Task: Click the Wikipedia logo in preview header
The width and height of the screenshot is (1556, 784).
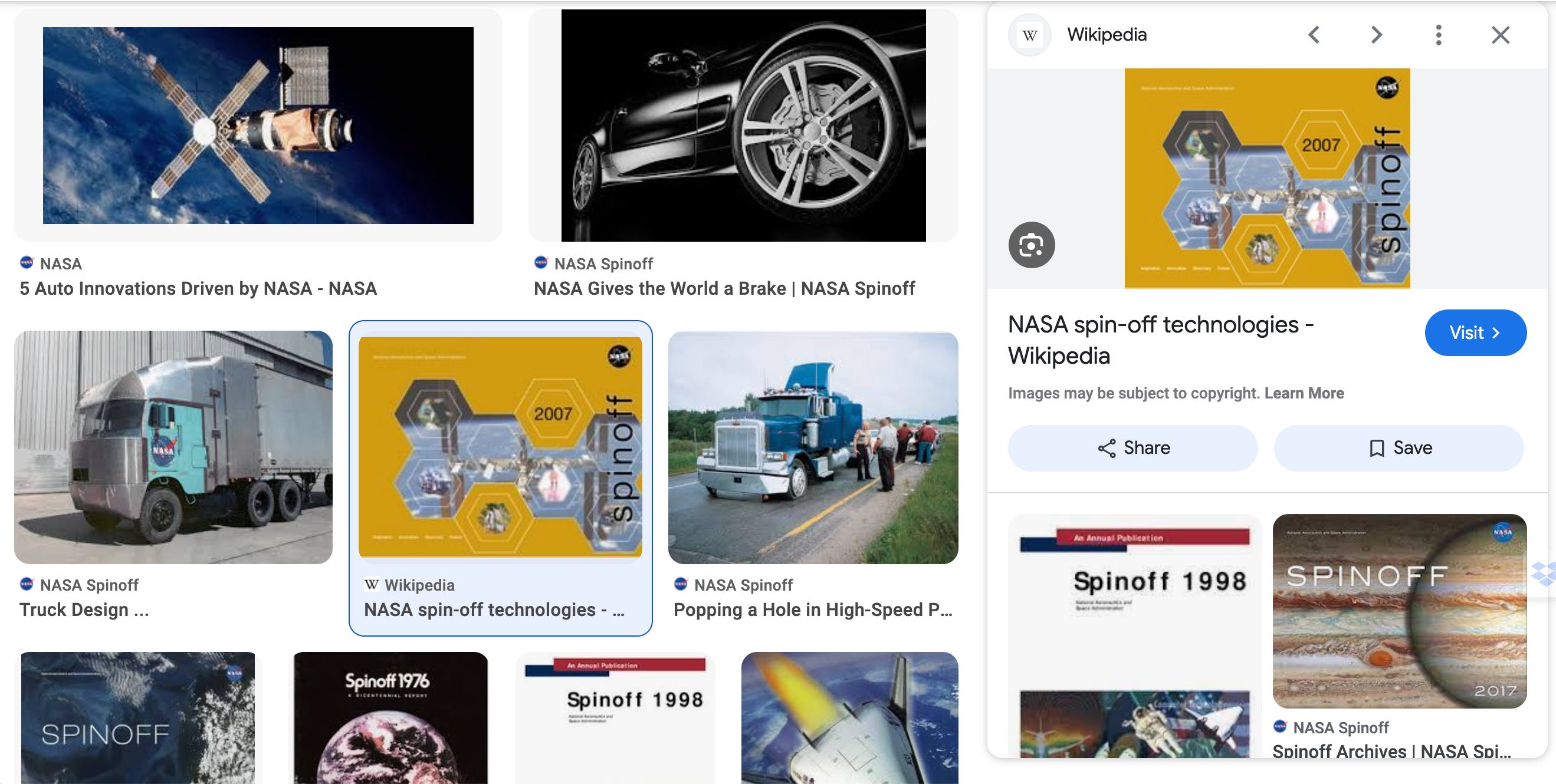Action: tap(1030, 35)
